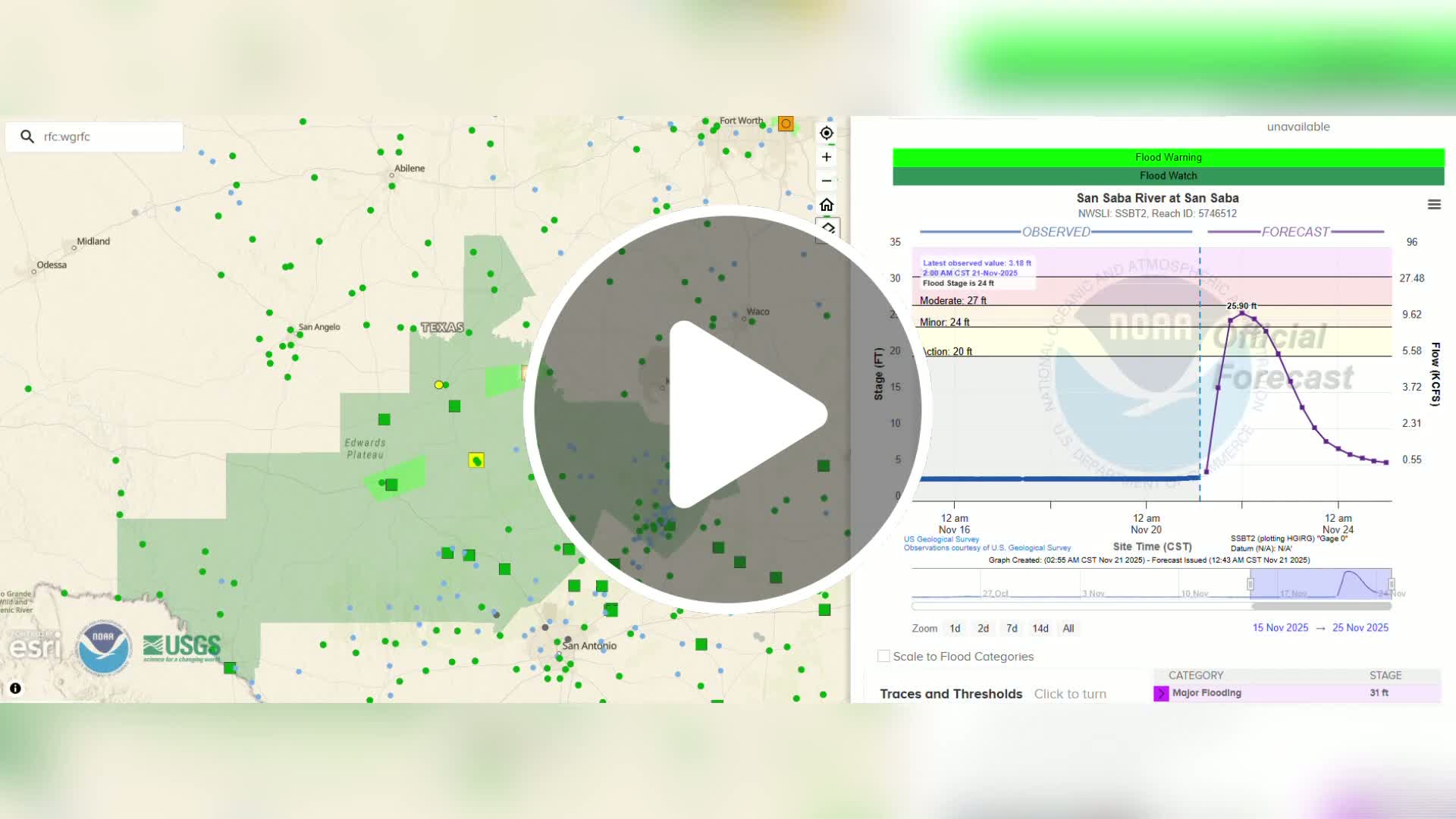Image resolution: width=1456 pixels, height=819 pixels.
Task: Click the San Antonio city label
Action: tap(589, 646)
